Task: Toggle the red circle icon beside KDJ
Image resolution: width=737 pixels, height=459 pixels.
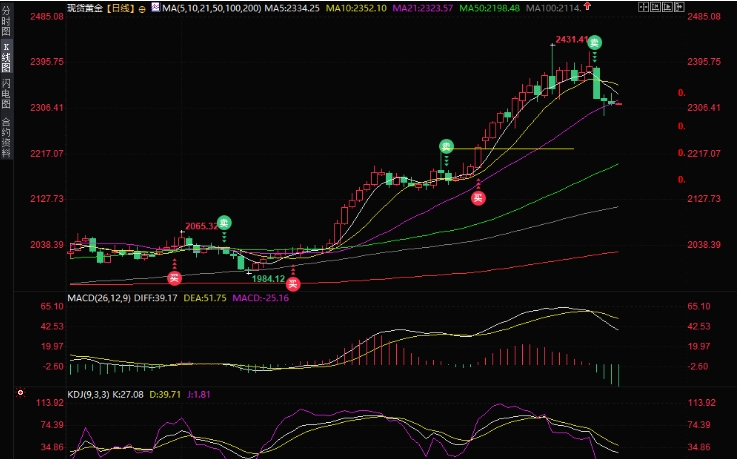Action: click(20, 393)
